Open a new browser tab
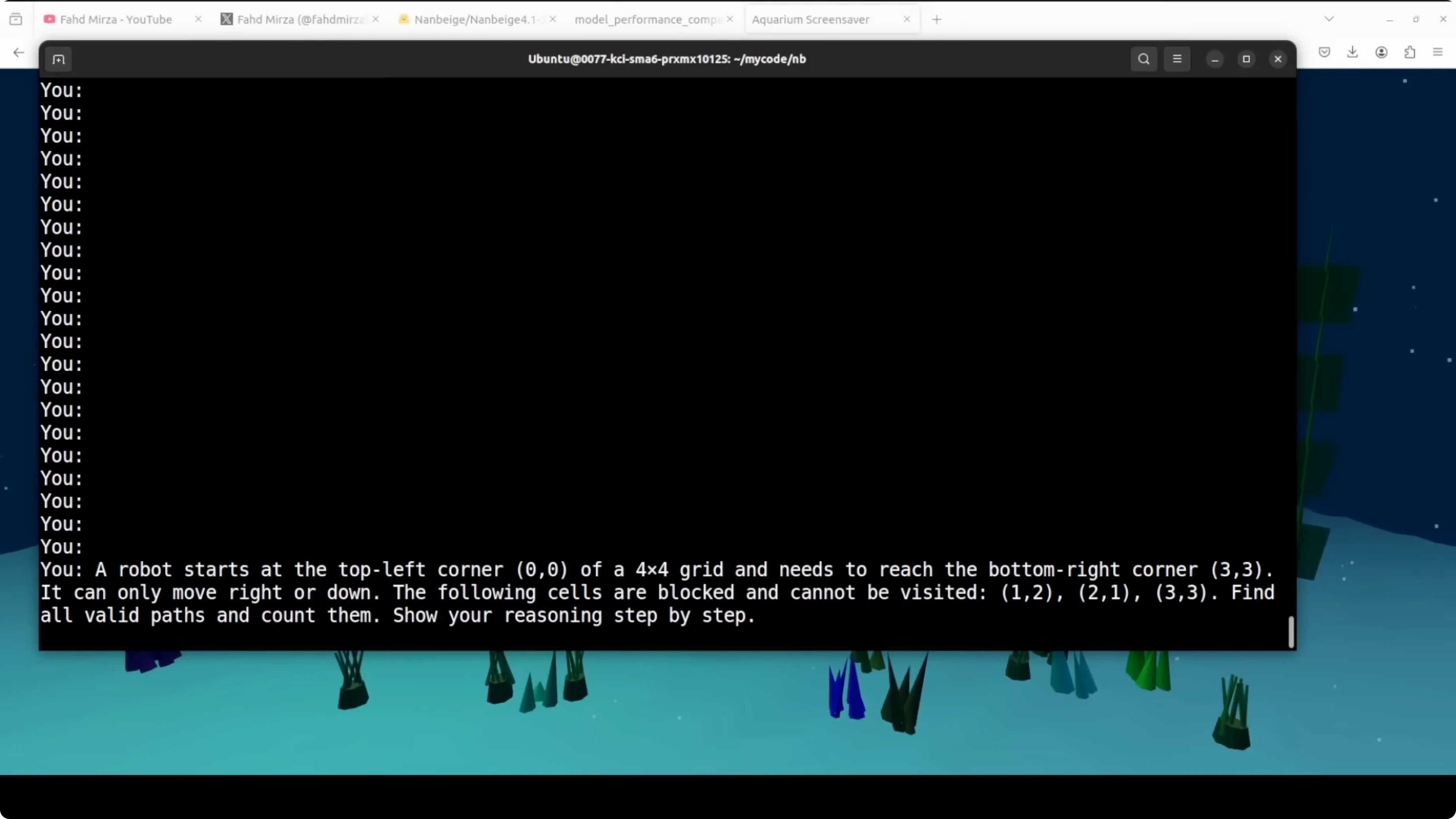 [x=937, y=19]
